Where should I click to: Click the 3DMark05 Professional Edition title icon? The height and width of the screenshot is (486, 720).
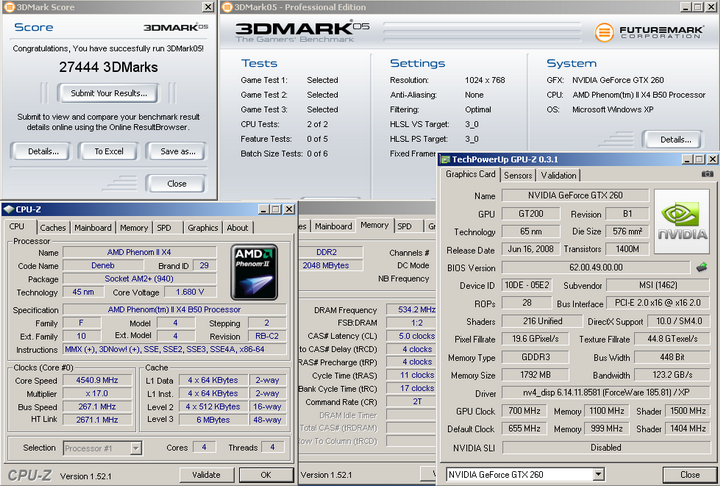tap(227, 7)
